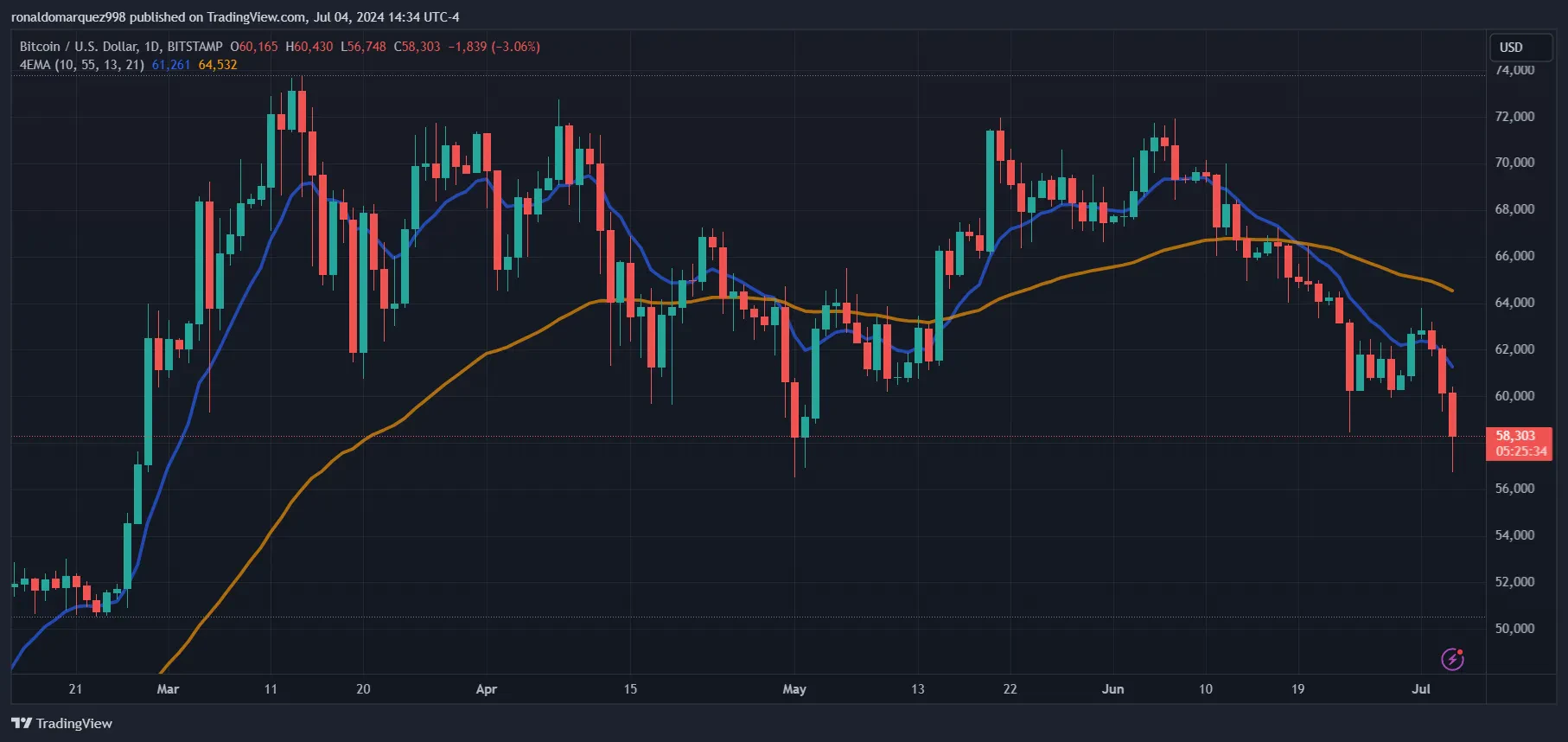Click the 21 date label on time axis
This screenshot has width=1568, height=742.
75,689
